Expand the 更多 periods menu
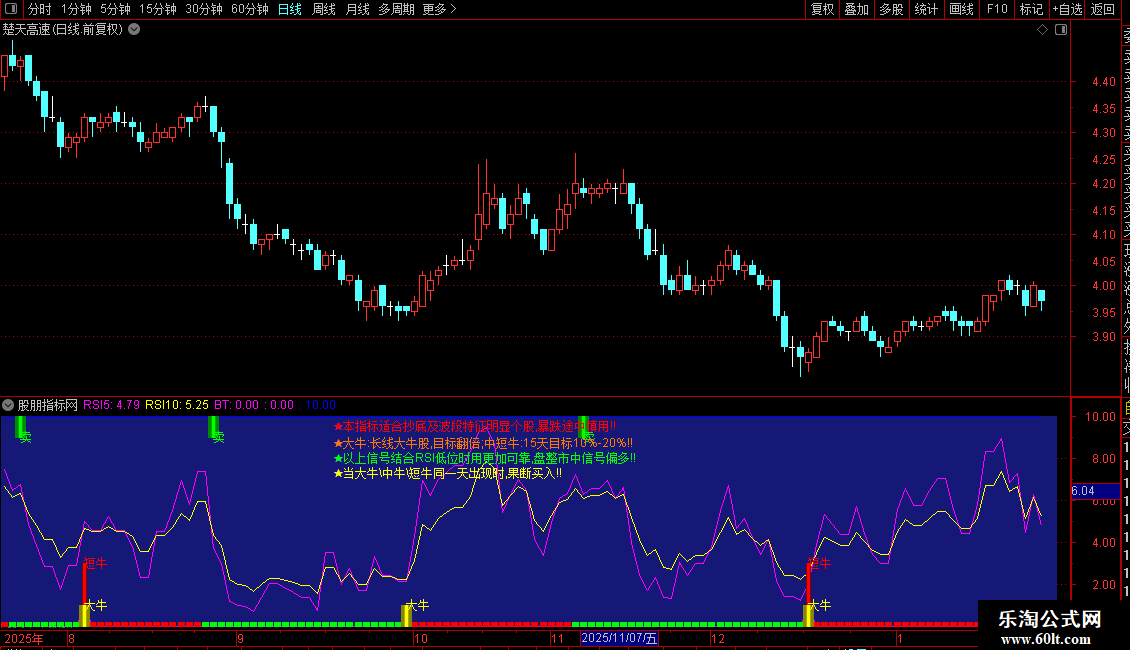 [x=439, y=9]
